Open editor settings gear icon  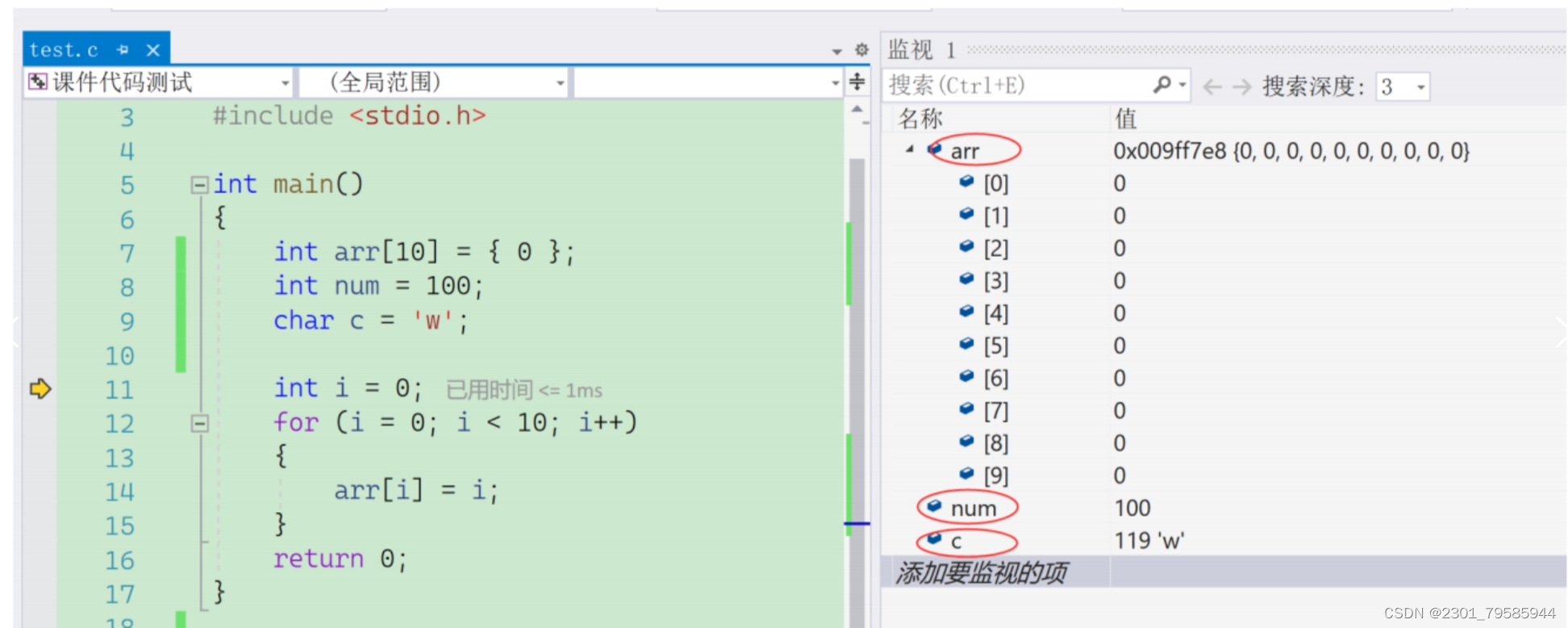pyautogui.click(x=861, y=50)
